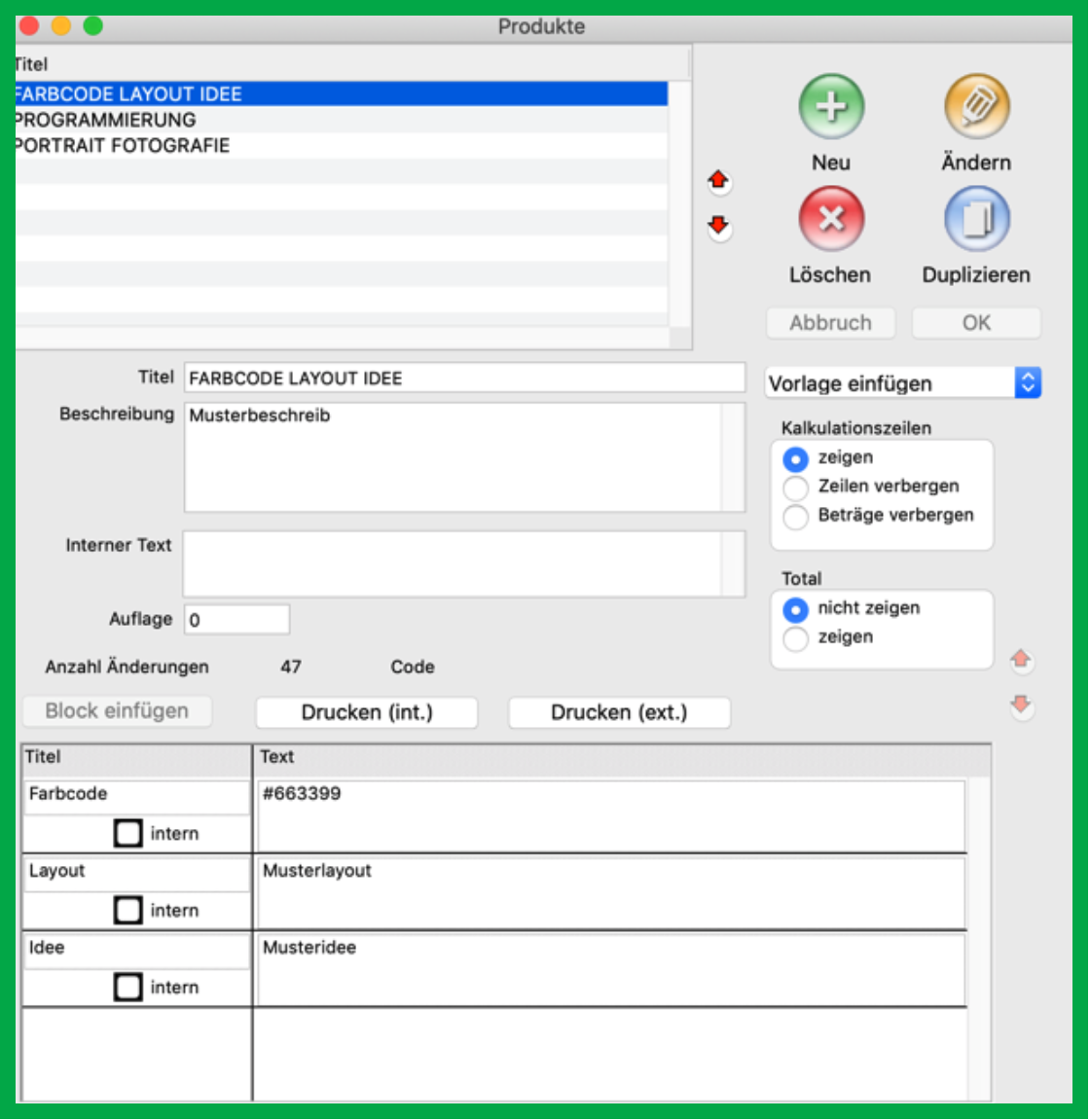Click into the Auflage input field
Screen dimensions: 1090x1120
tap(237, 620)
